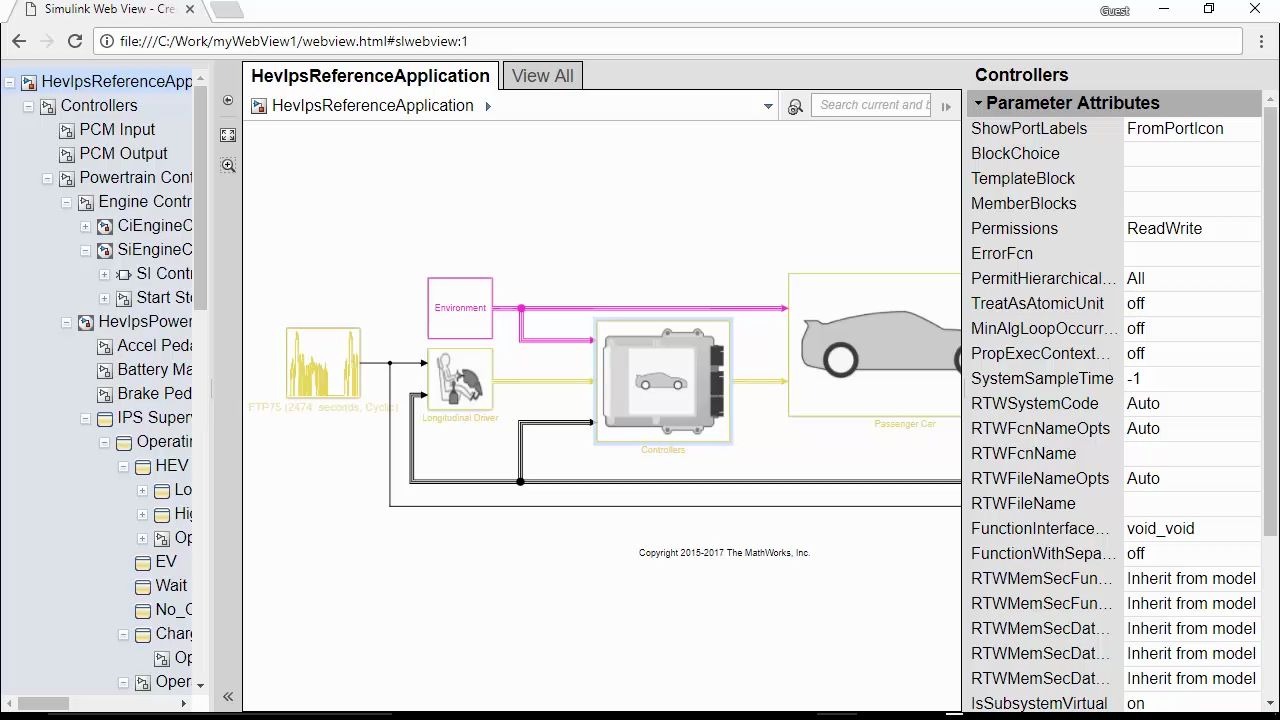Select the Environment block in the diagram
This screenshot has height=720, width=1280.
coord(460,308)
